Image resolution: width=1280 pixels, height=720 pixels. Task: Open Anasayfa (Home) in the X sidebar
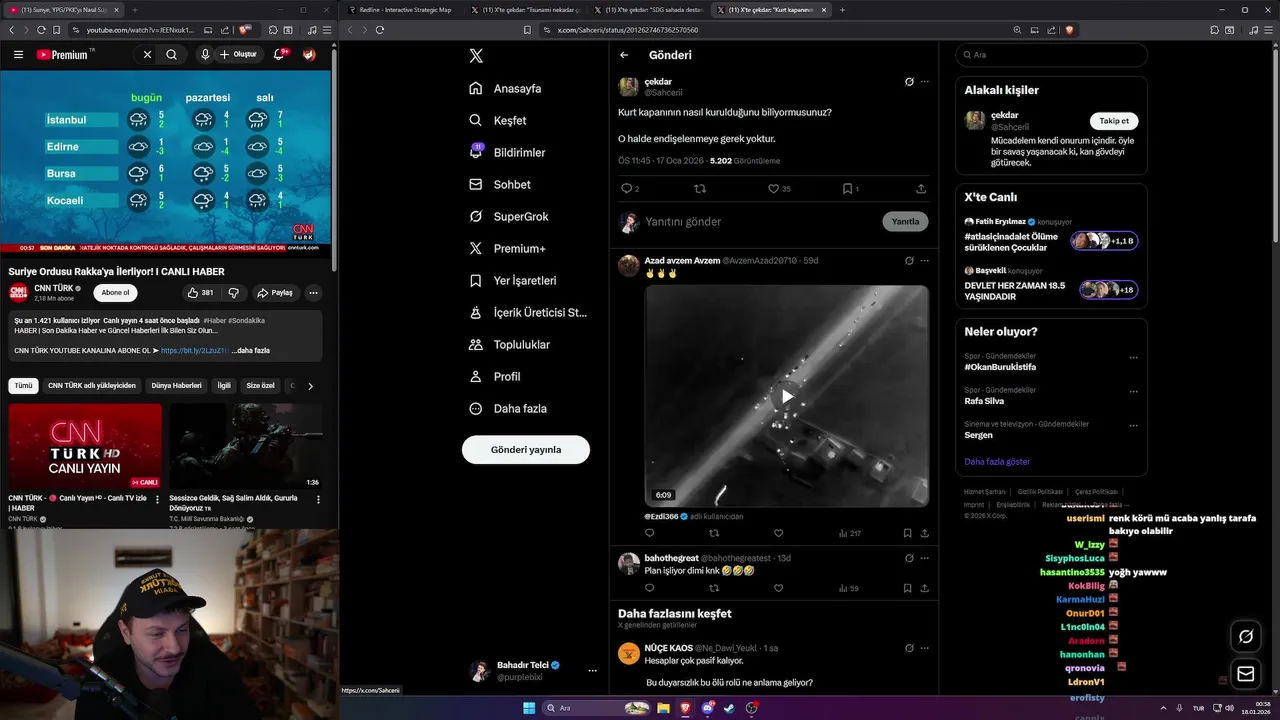click(x=505, y=88)
